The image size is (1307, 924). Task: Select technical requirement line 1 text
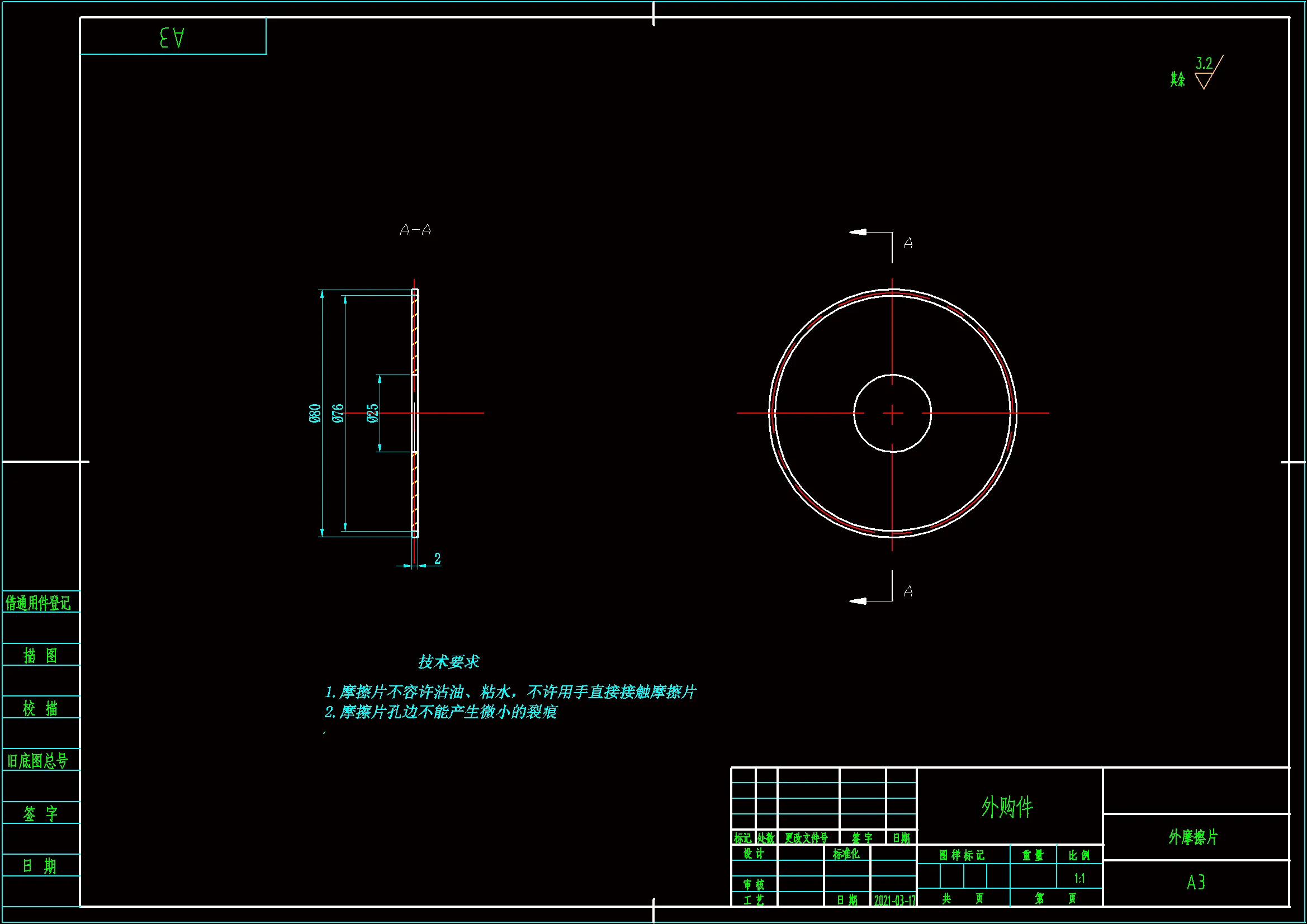(x=510, y=692)
